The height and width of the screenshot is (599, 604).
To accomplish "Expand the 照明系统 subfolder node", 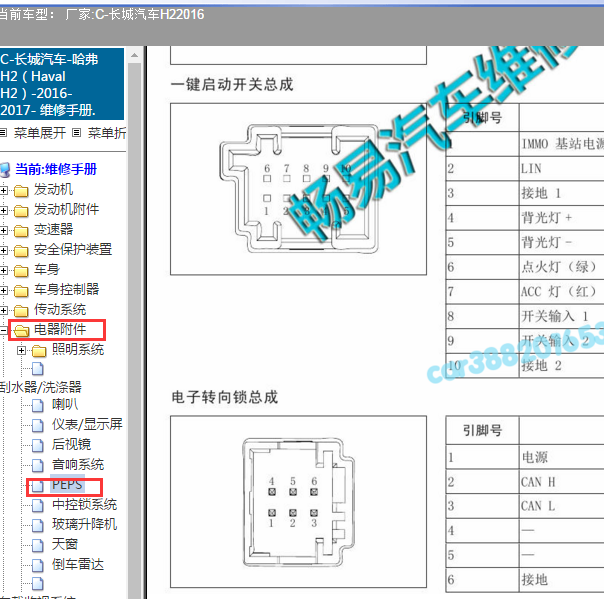I will [21, 350].
